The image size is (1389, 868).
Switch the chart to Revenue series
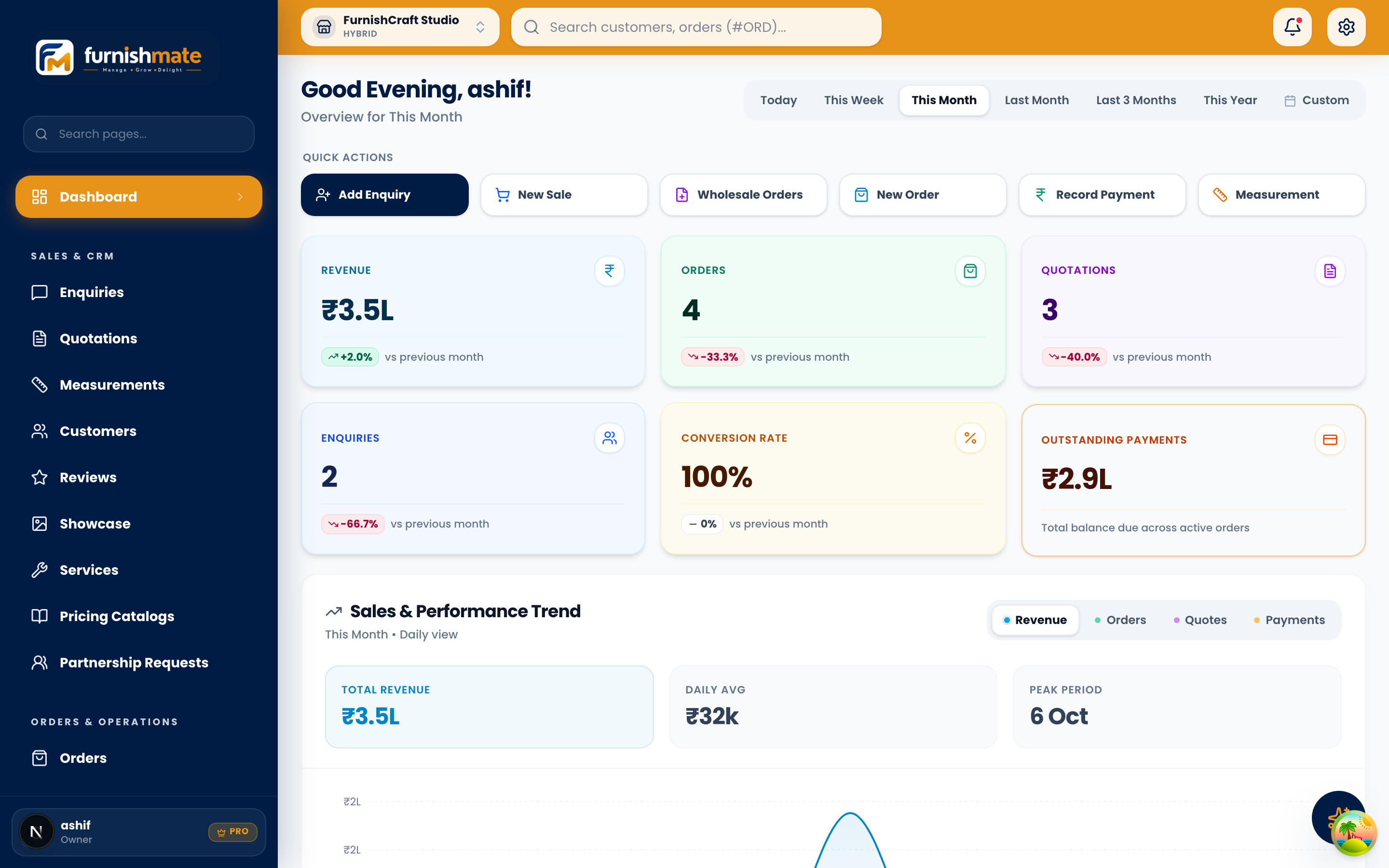tap(1035, 620)
